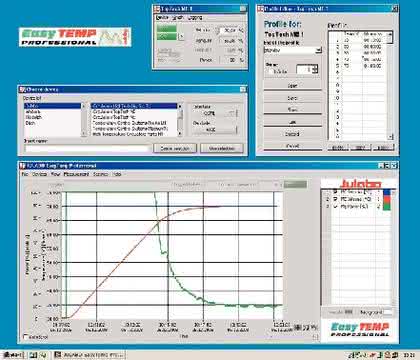Click Profile Editor window title icon
The width and height of the screenshot is (420, 360).
click(x=260, y=9)
